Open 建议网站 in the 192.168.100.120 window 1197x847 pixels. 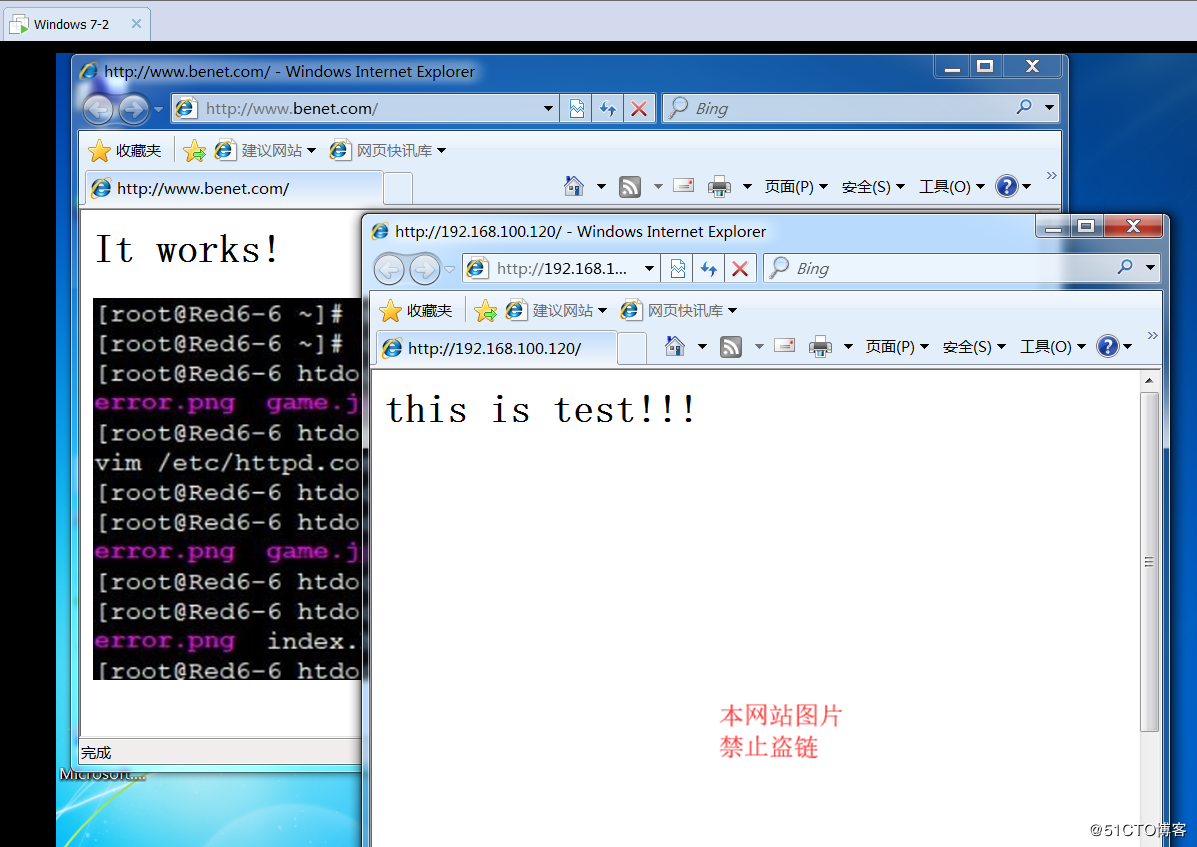pos(556,311)
